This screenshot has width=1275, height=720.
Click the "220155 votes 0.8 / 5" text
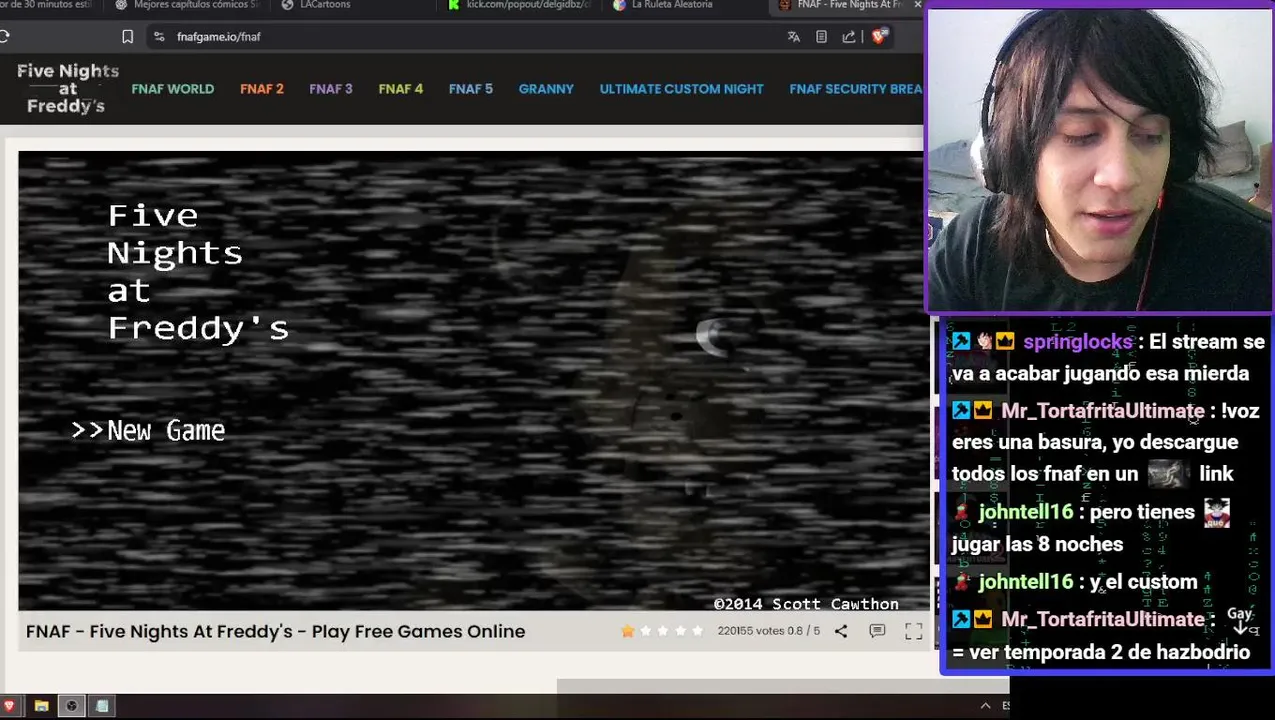click(768, 631)
